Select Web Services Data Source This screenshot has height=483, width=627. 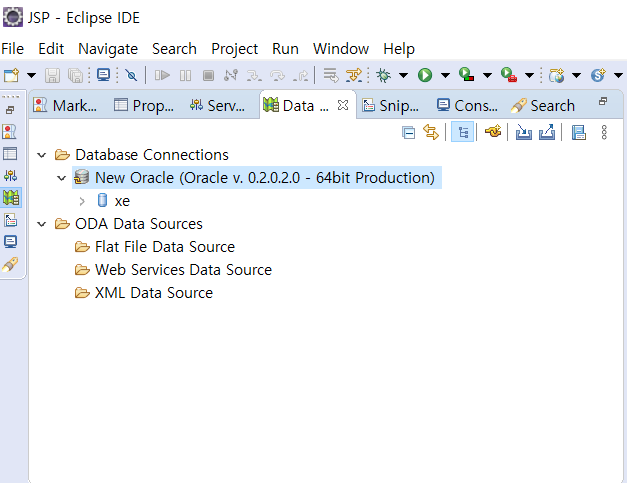coord(183,270)
